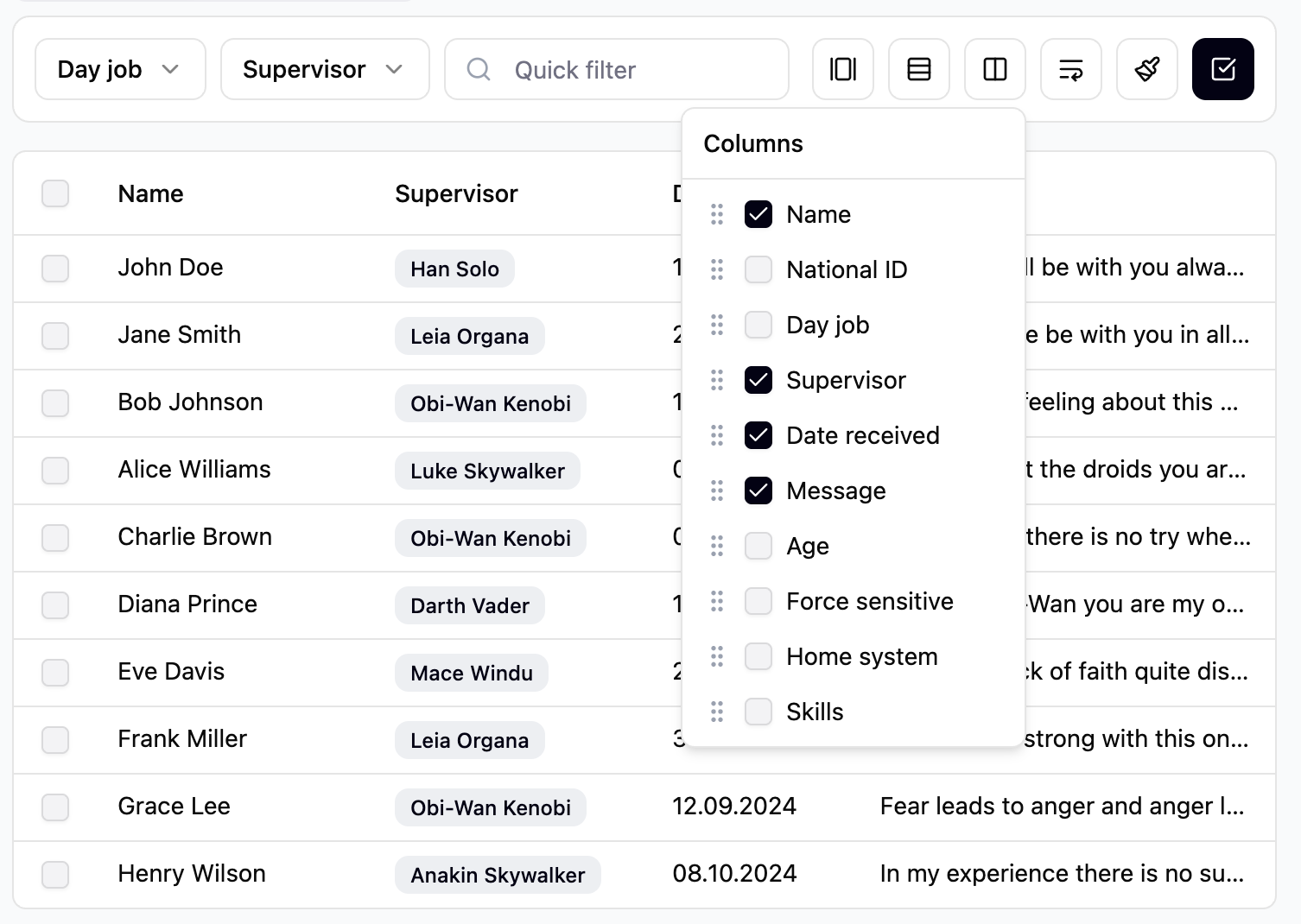Uncheck the Date received column
Screen dimensions: 1301x924
(x=758, y=435)
